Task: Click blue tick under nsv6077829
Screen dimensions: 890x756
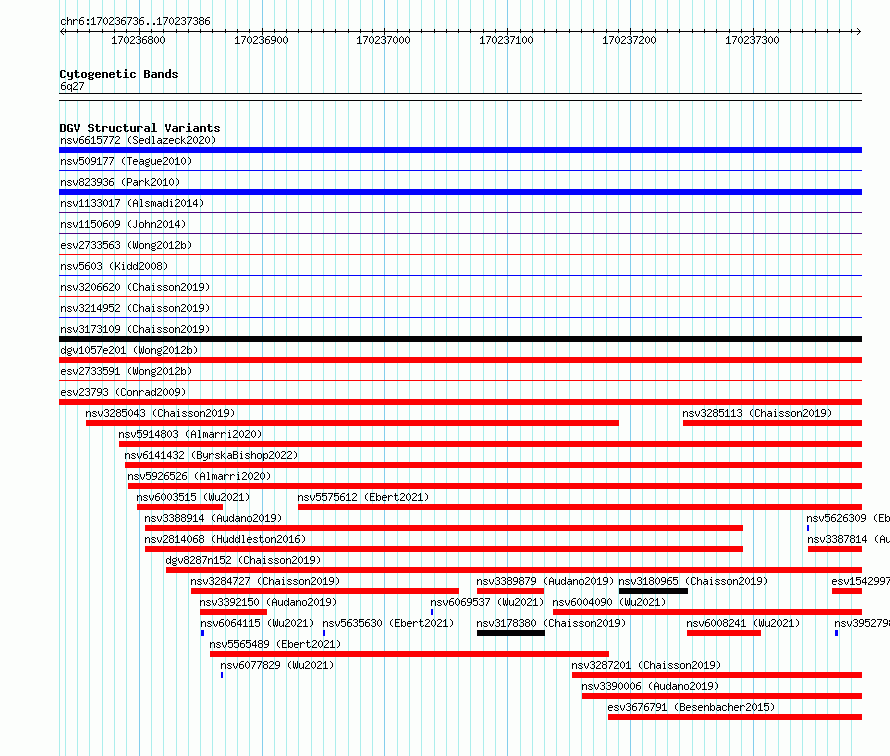Action: (x=222, y=675)
